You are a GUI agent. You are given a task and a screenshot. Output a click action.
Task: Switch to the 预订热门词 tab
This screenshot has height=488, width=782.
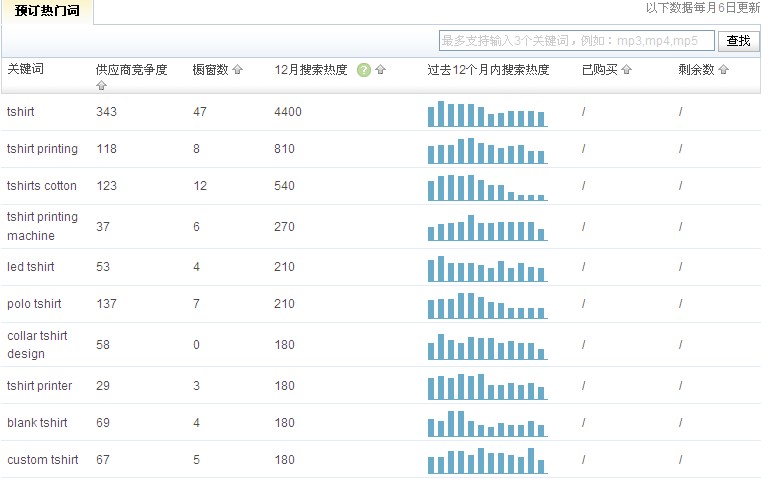pyautogui.click(x=47, y=11)
